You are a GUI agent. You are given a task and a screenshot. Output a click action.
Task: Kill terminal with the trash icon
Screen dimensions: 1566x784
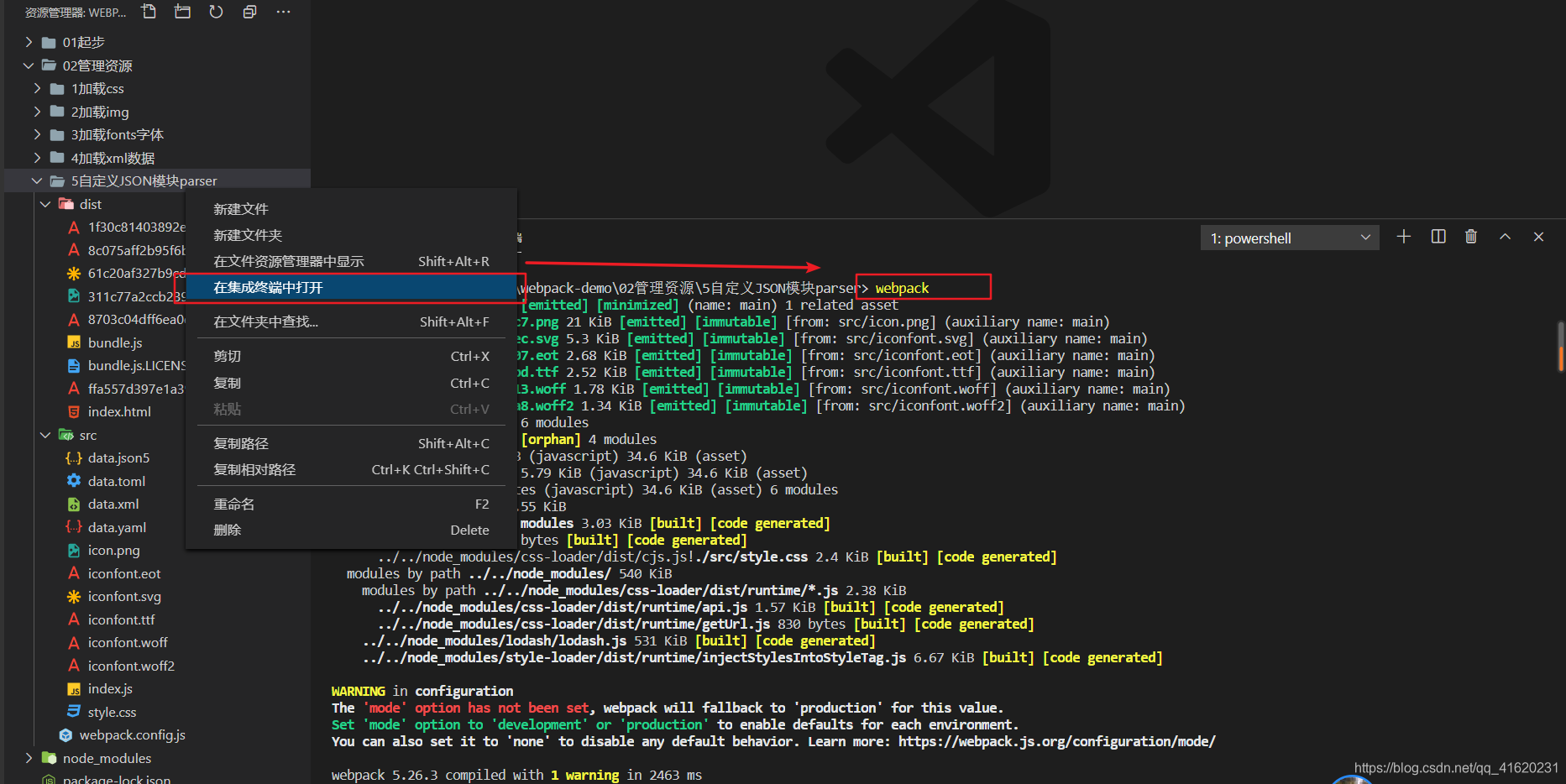[x=1470, y=237]
